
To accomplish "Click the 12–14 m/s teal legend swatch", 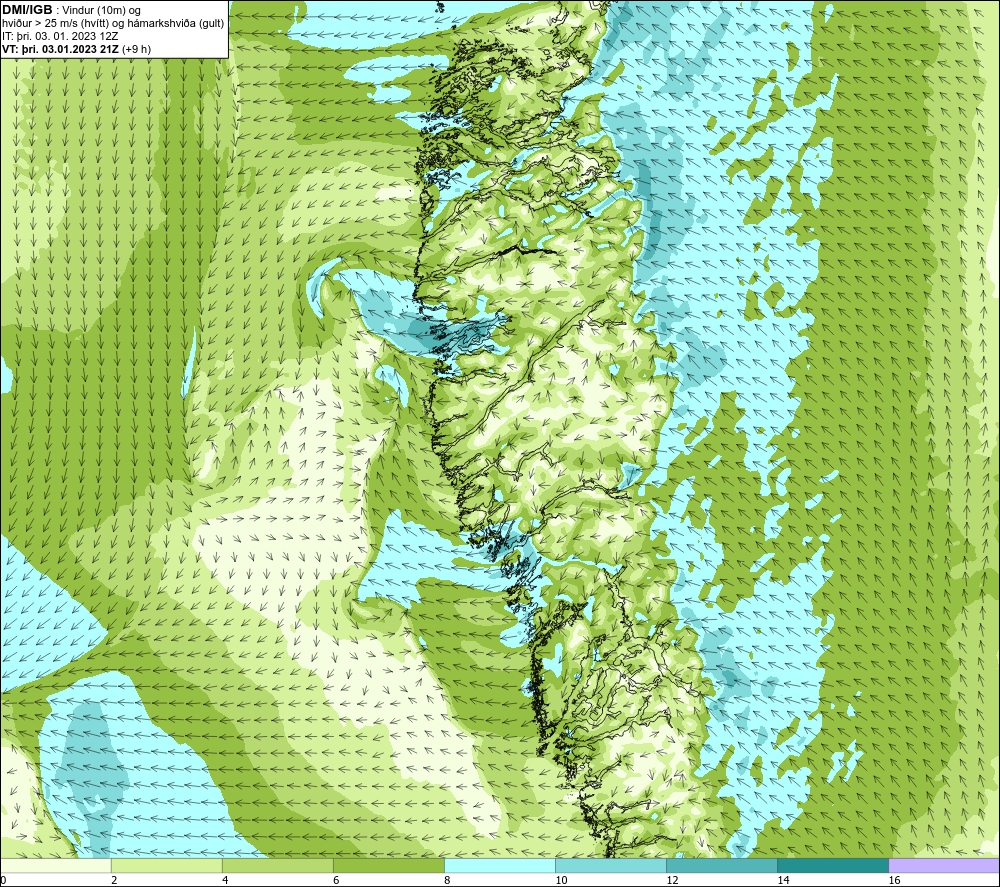I will (x=722, y=865).
